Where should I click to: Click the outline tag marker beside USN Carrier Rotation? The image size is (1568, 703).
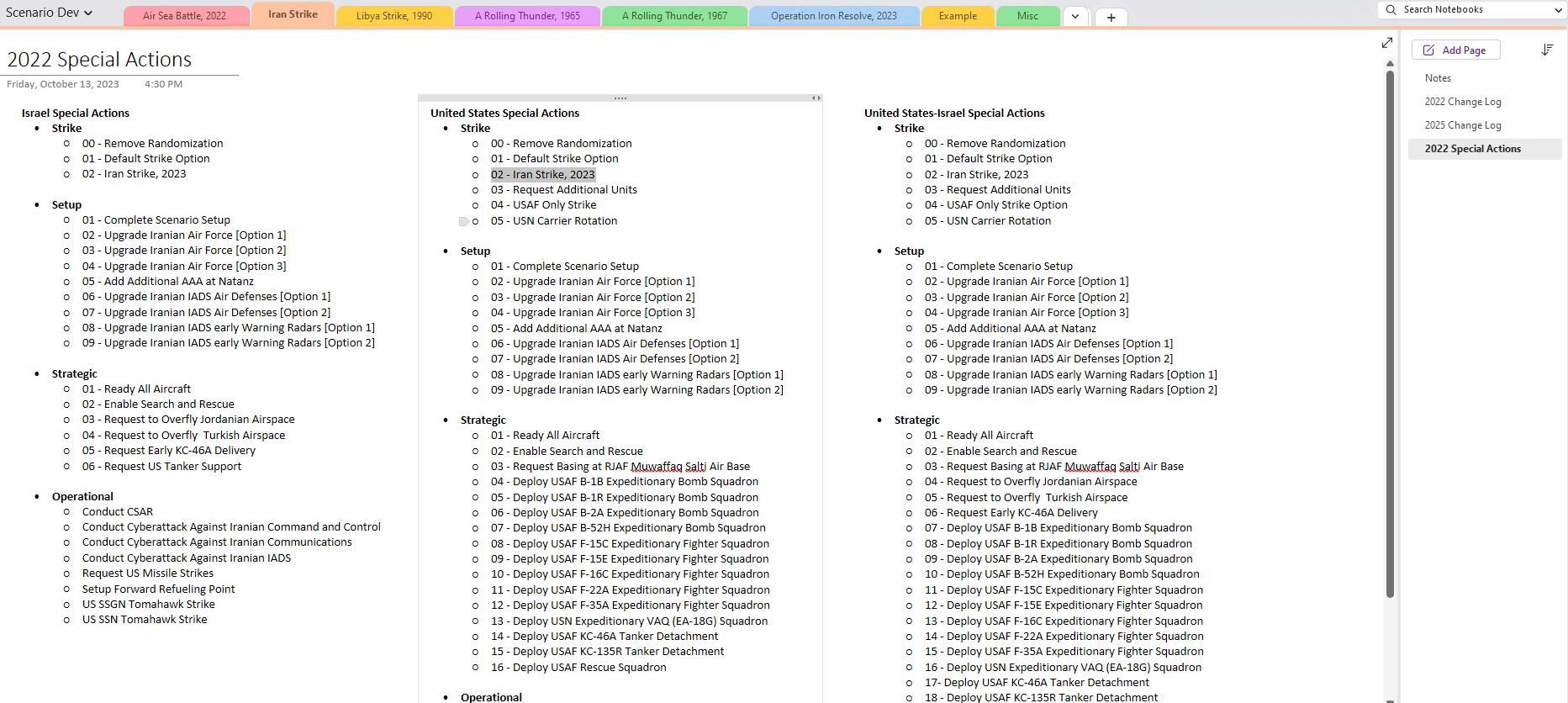point(464,221)
